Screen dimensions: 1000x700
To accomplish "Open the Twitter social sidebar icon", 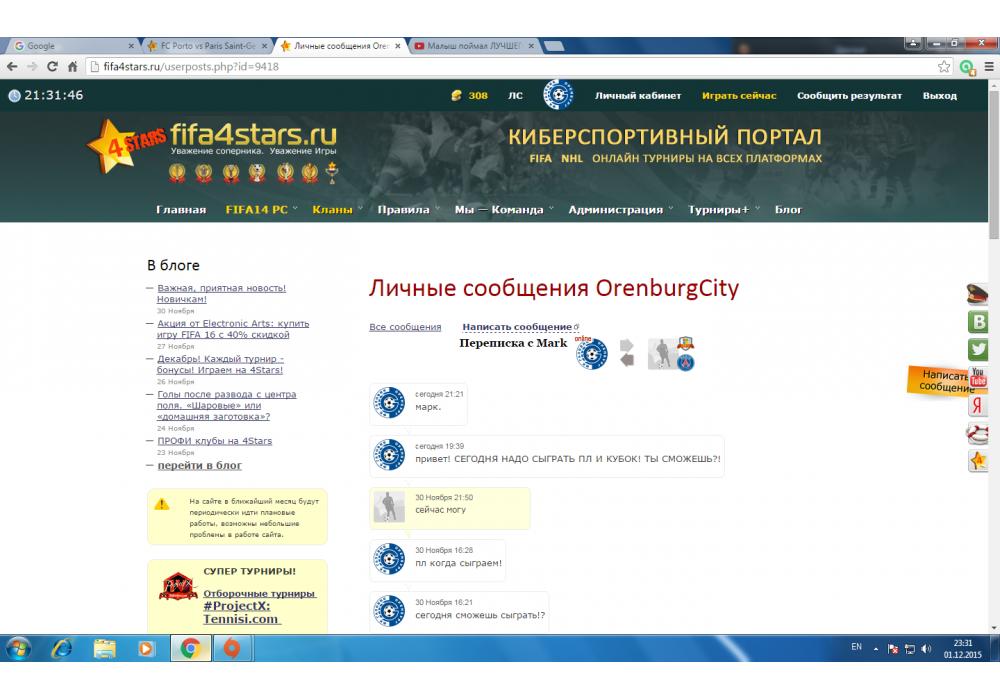I will pyautogui.click(x=978, y=349).
